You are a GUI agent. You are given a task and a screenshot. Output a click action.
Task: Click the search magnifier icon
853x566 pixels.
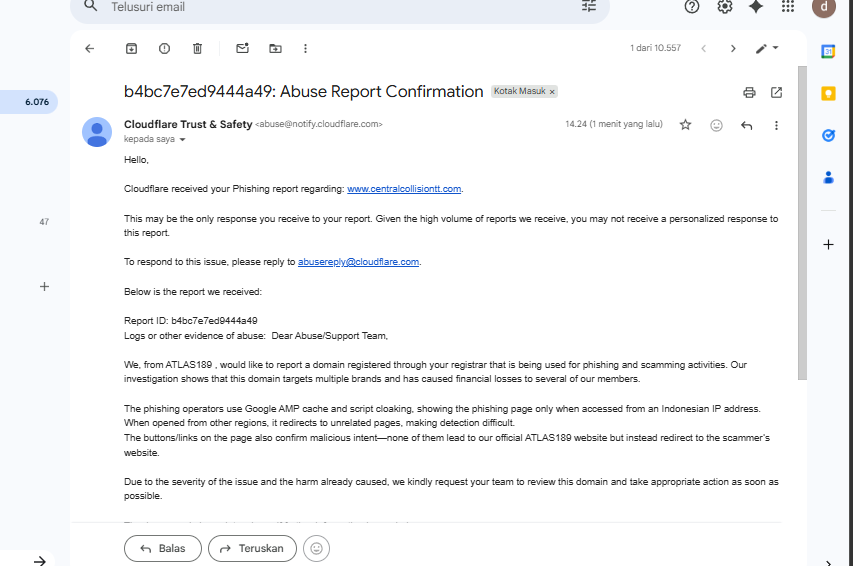click(90, 7)
